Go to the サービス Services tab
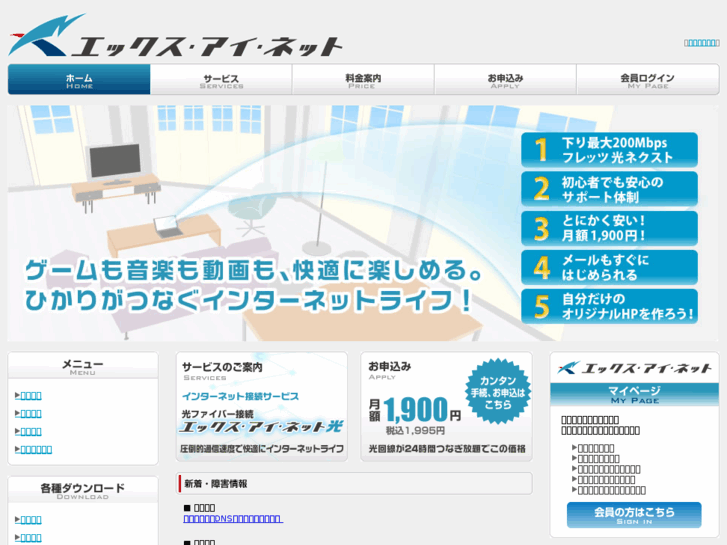Image resolution: width=727 pixels, height=545 pixels. click(x=221, y=80)
